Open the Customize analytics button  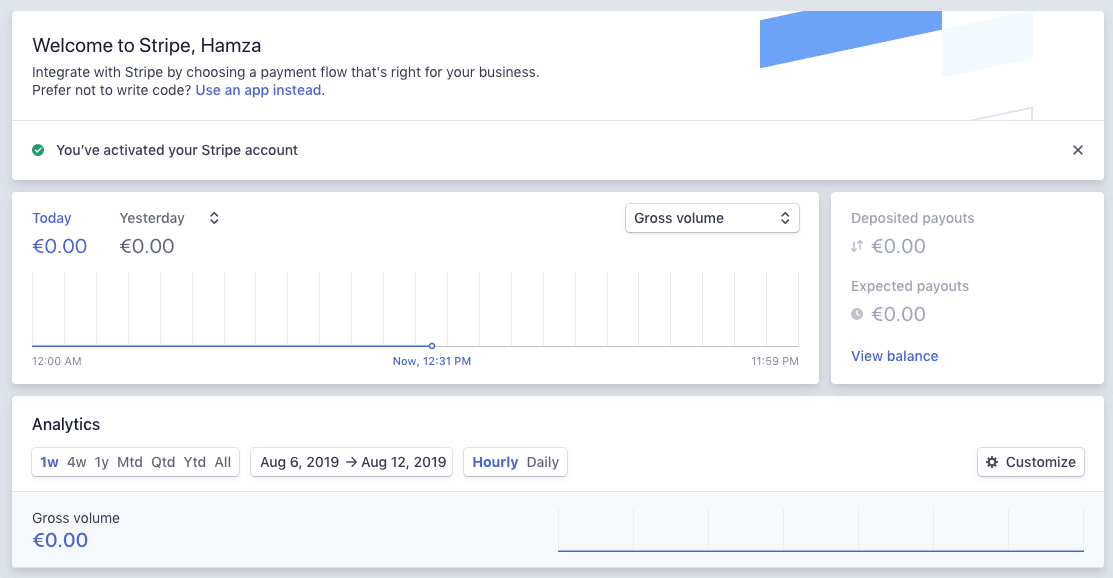[1031, 462]
